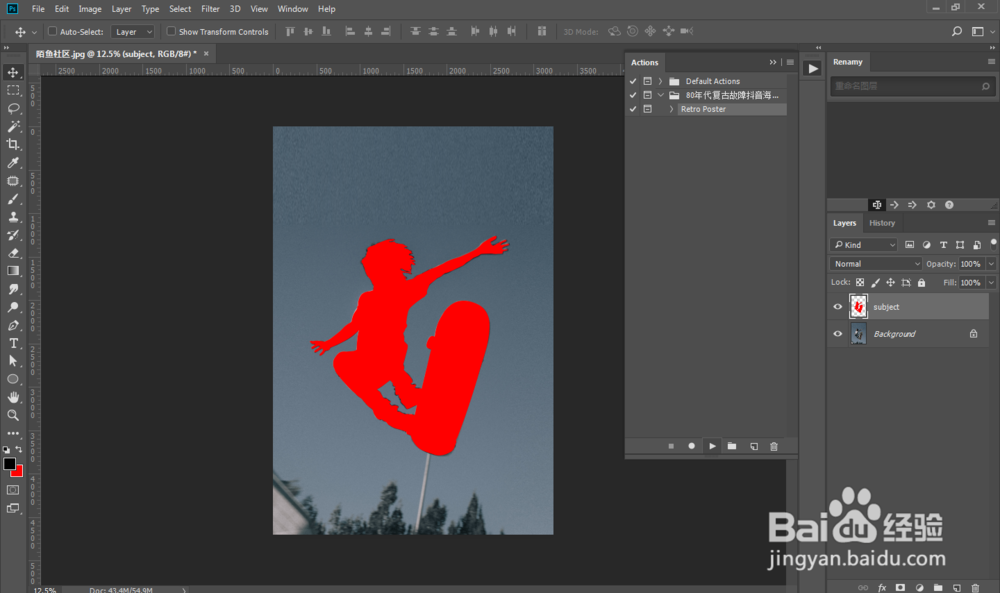Viewport: 1000px width, 593px height.
Task: Expand the Default Actions set
Action: pyautogui.click(x=661, y=81)
